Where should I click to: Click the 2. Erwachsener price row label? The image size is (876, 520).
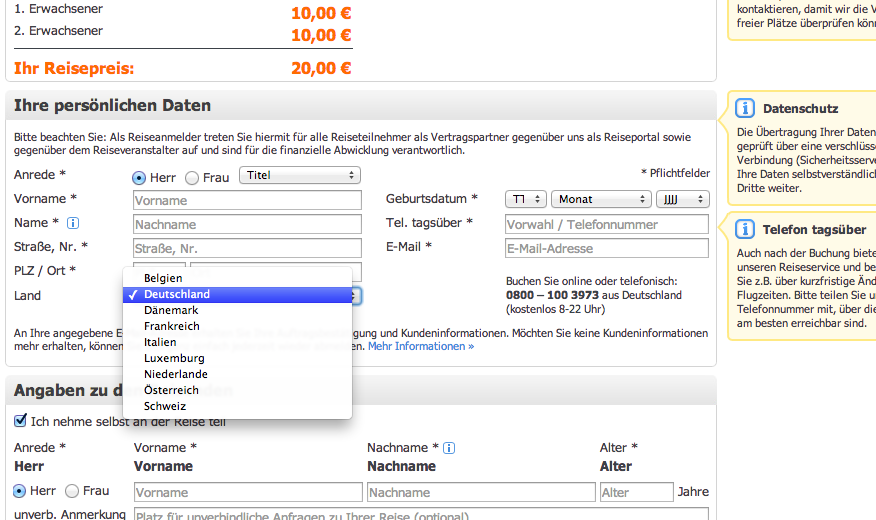(x=59, y=31)
